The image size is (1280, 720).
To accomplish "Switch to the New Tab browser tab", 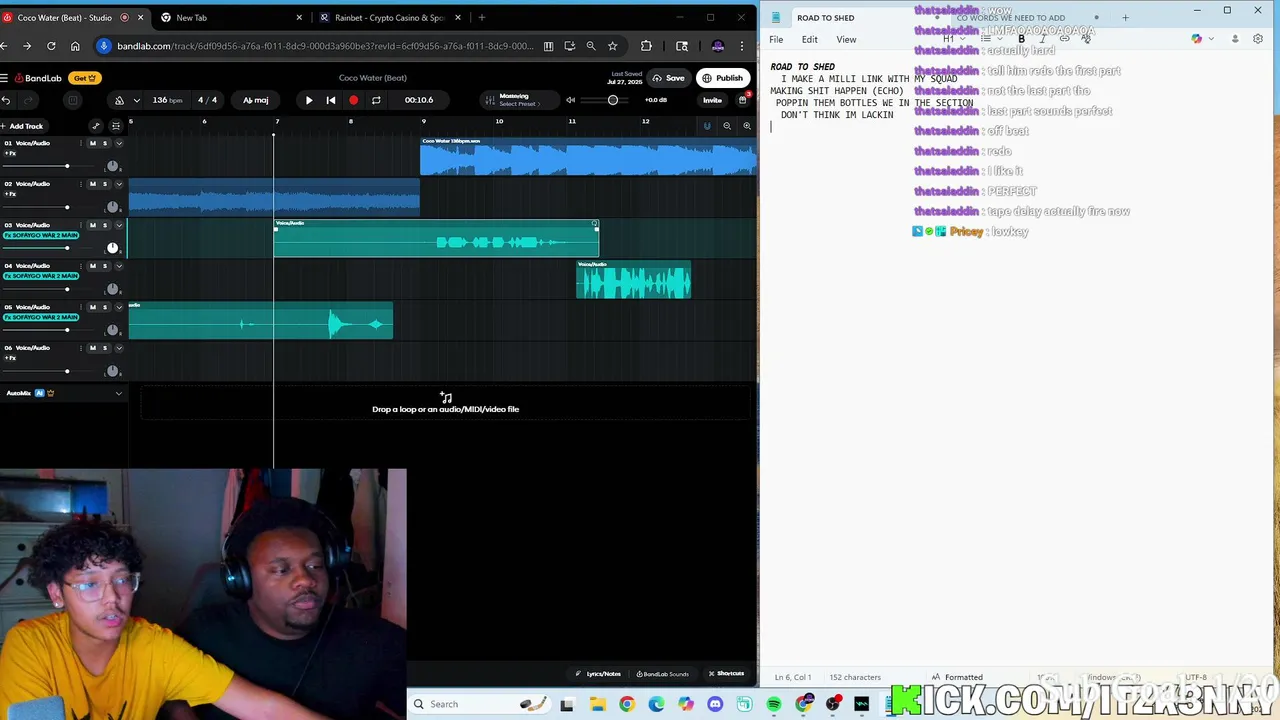I will tap(230, 17).
